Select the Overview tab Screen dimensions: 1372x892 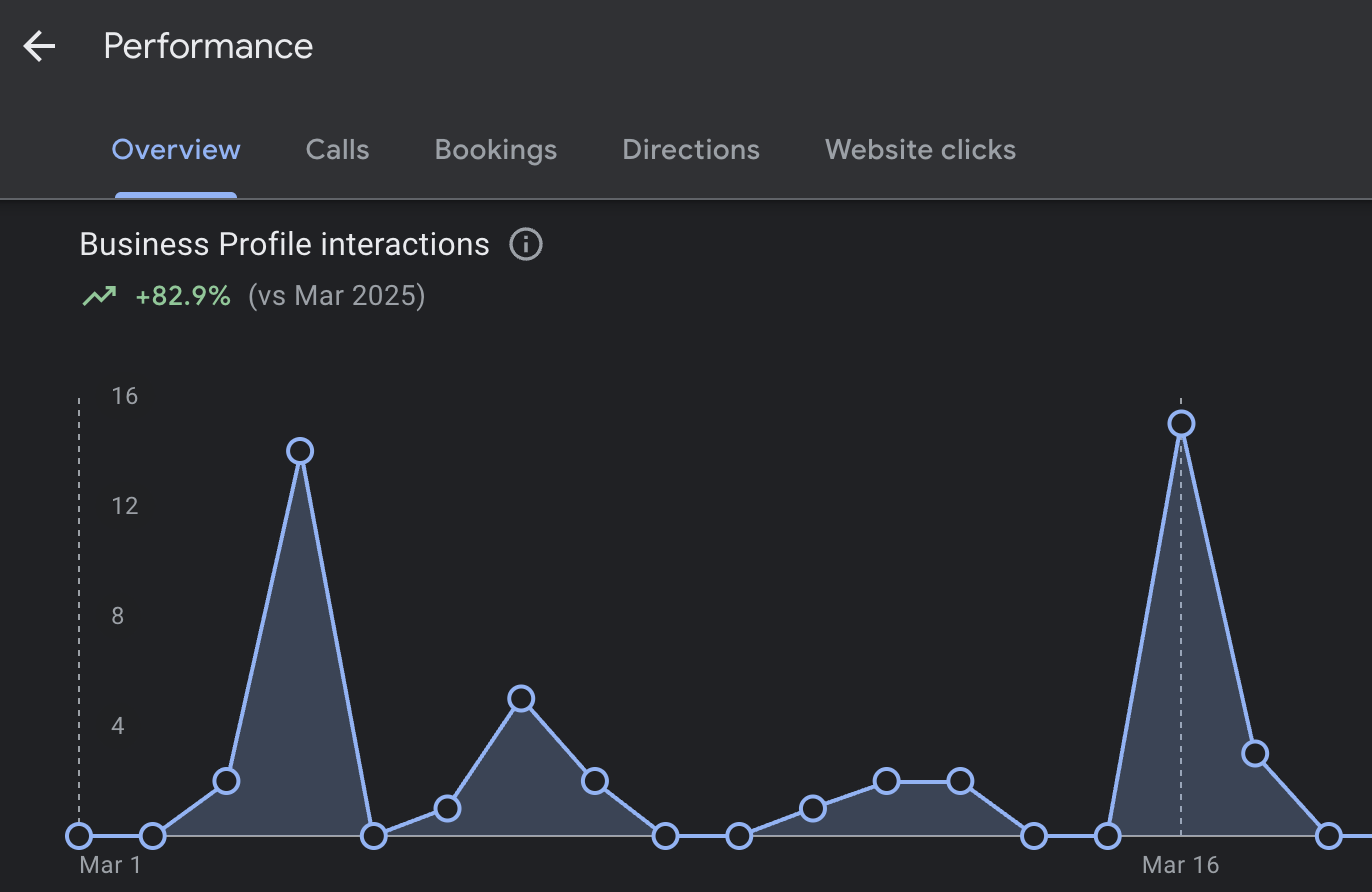point(176,150)
